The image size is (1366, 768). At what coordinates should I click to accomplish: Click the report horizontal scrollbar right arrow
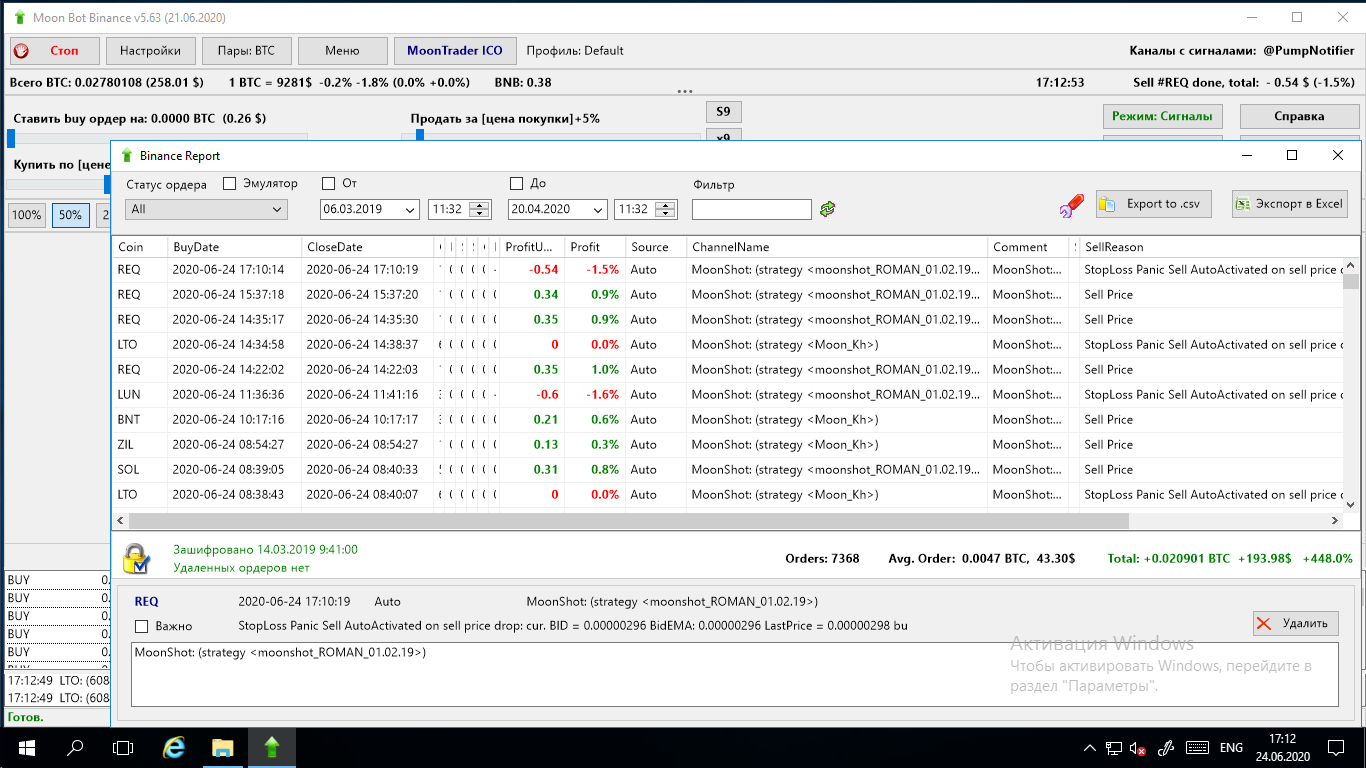pyautogui.click(x=1334, y=521)
